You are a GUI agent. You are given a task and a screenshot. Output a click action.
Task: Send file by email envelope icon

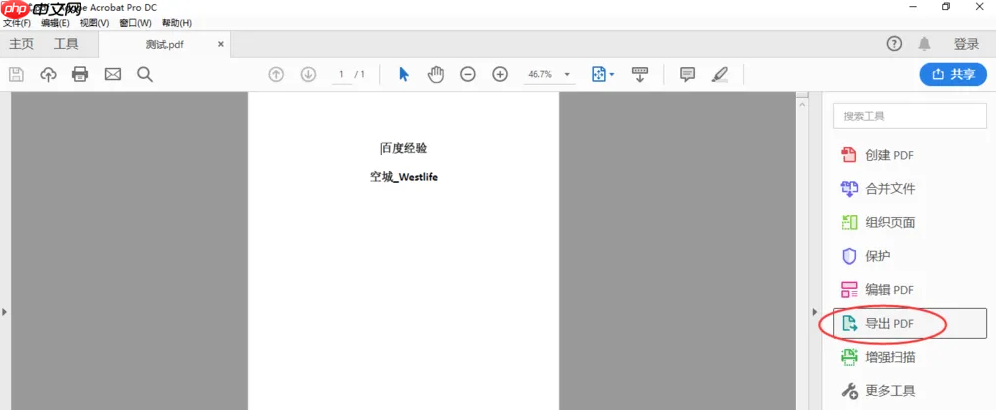[112, 74]
